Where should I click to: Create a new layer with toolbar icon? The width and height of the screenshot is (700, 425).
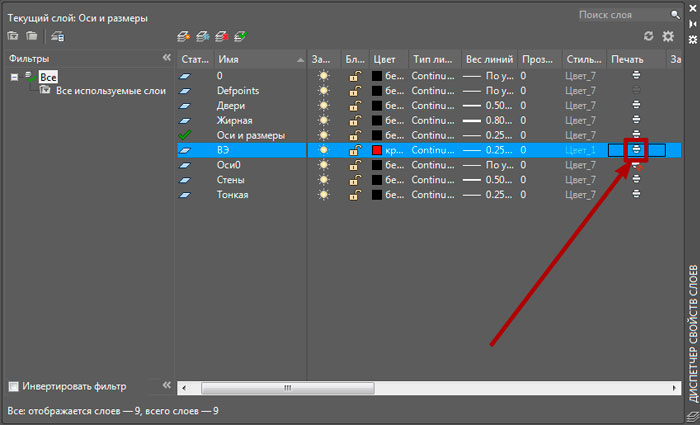(183, 36)
